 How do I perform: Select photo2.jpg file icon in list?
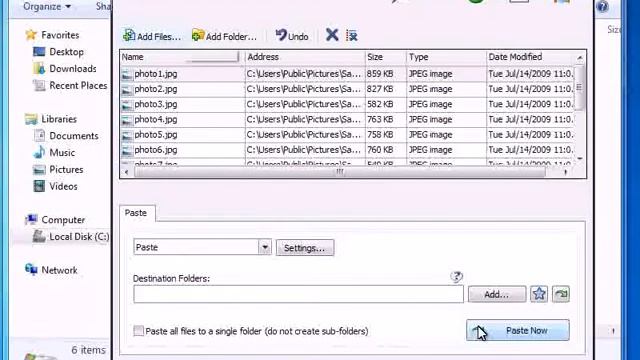pos(127,89)
